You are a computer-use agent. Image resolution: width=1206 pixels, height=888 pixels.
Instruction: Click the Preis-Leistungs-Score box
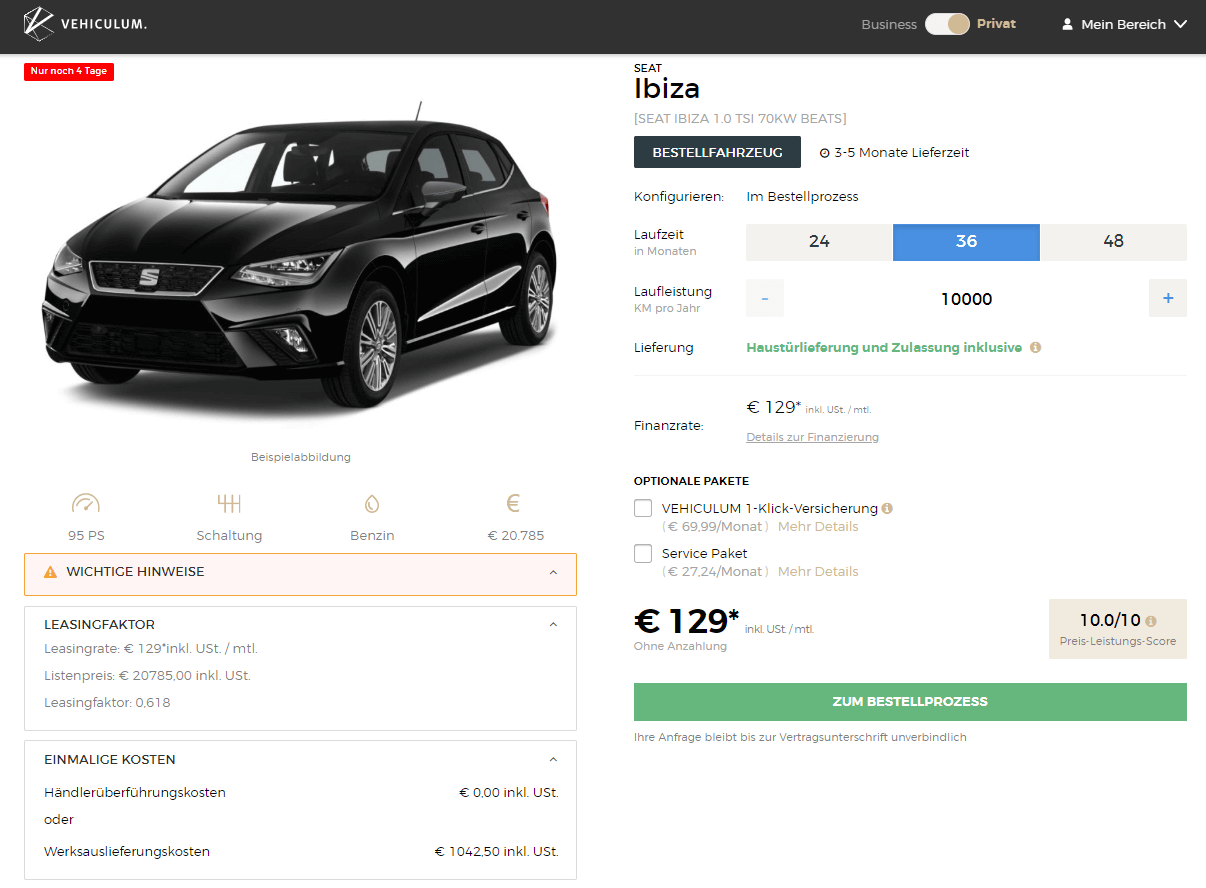coord(1117,629)
